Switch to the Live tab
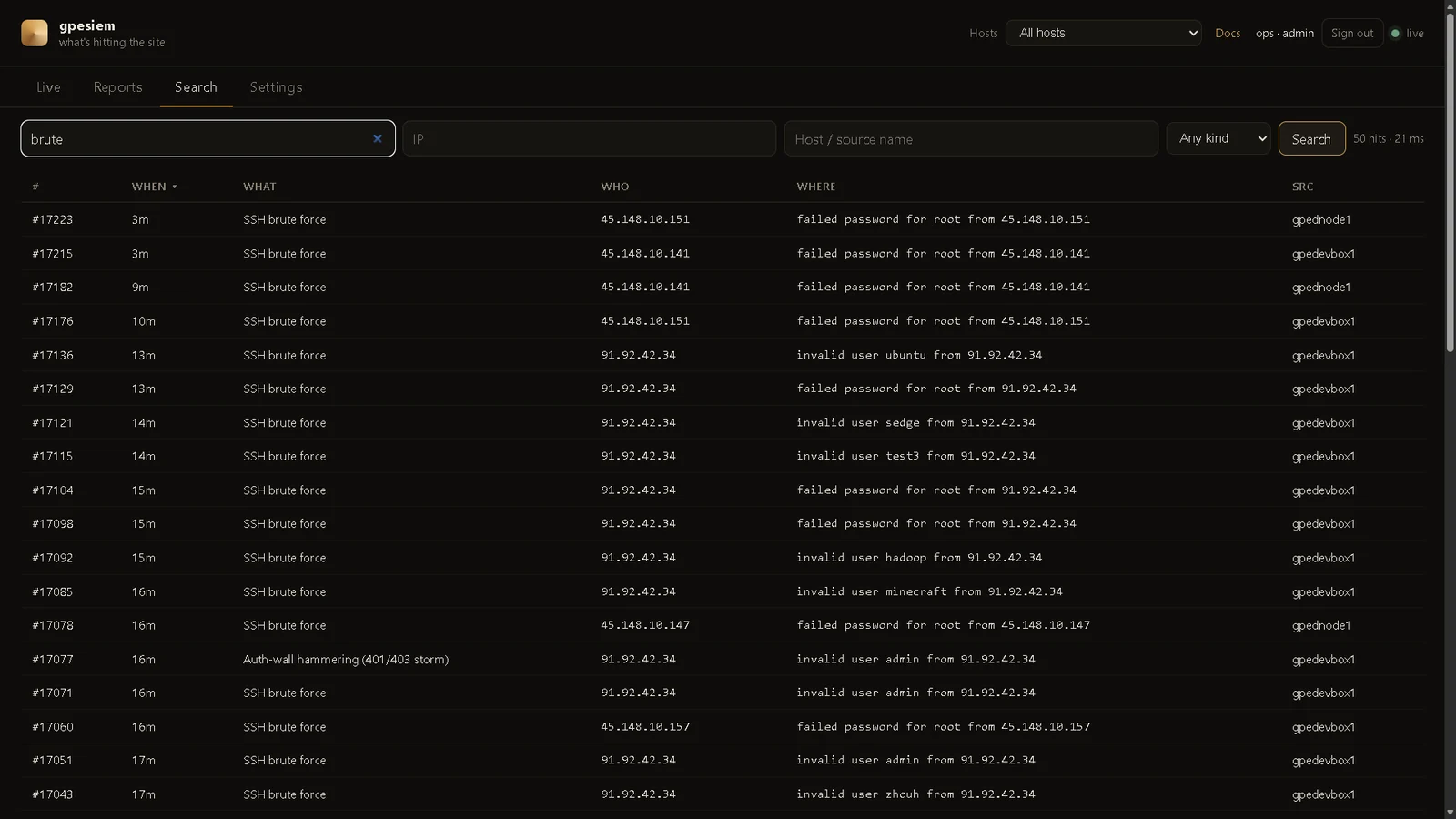1456x819 pixels. click(48, 87)
